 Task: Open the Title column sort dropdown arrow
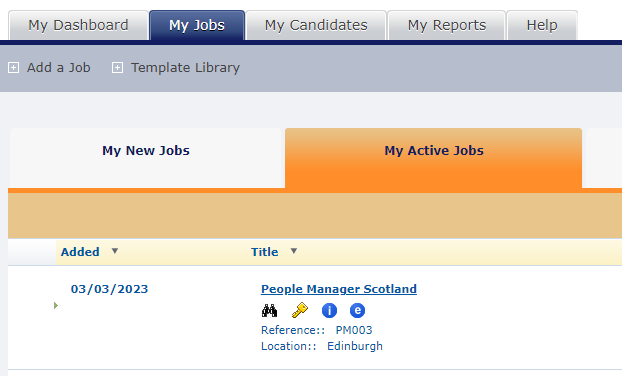coord(294,251)
